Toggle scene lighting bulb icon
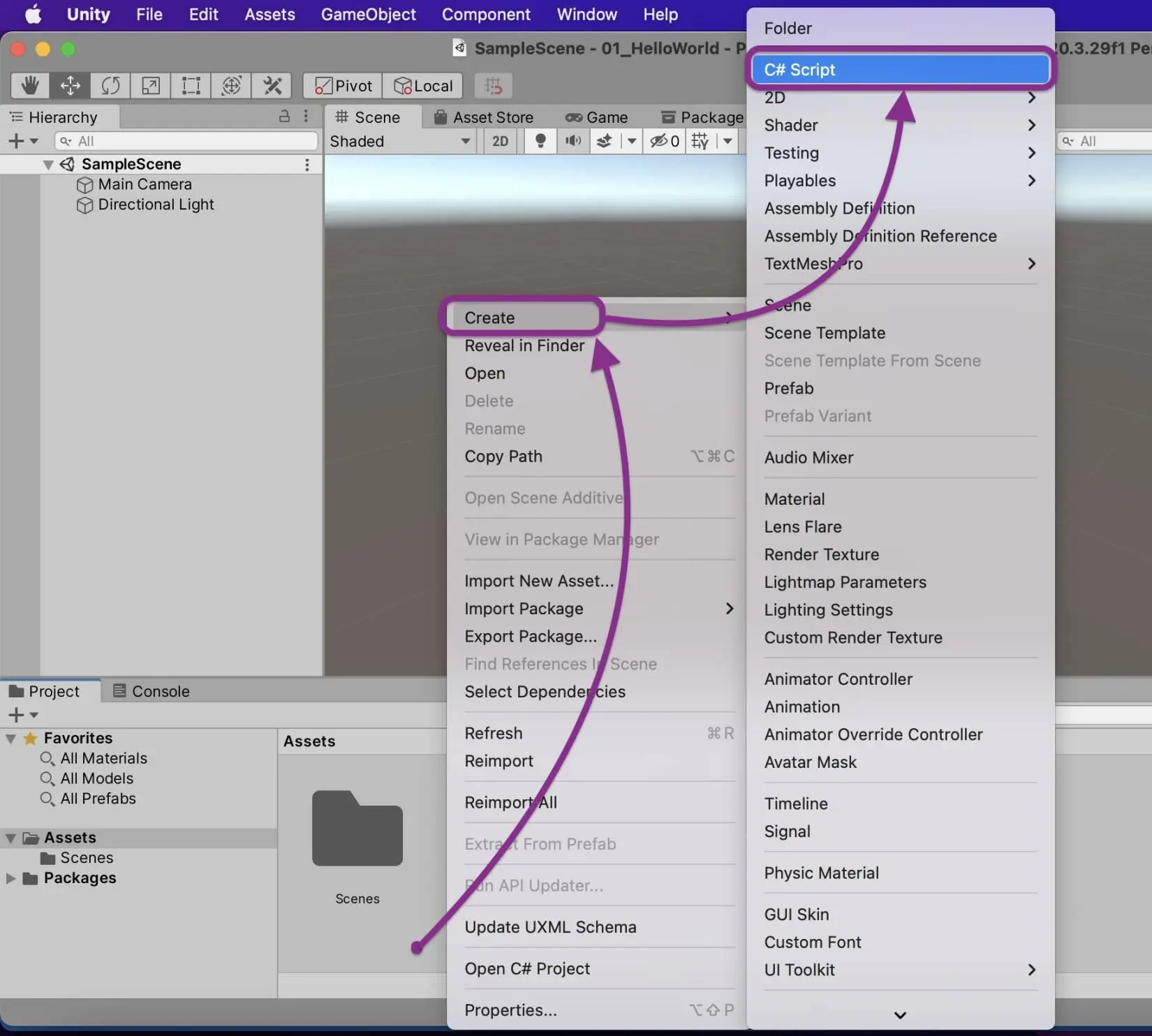This screenshot has height=1036, width=1152. pos(540,141)
